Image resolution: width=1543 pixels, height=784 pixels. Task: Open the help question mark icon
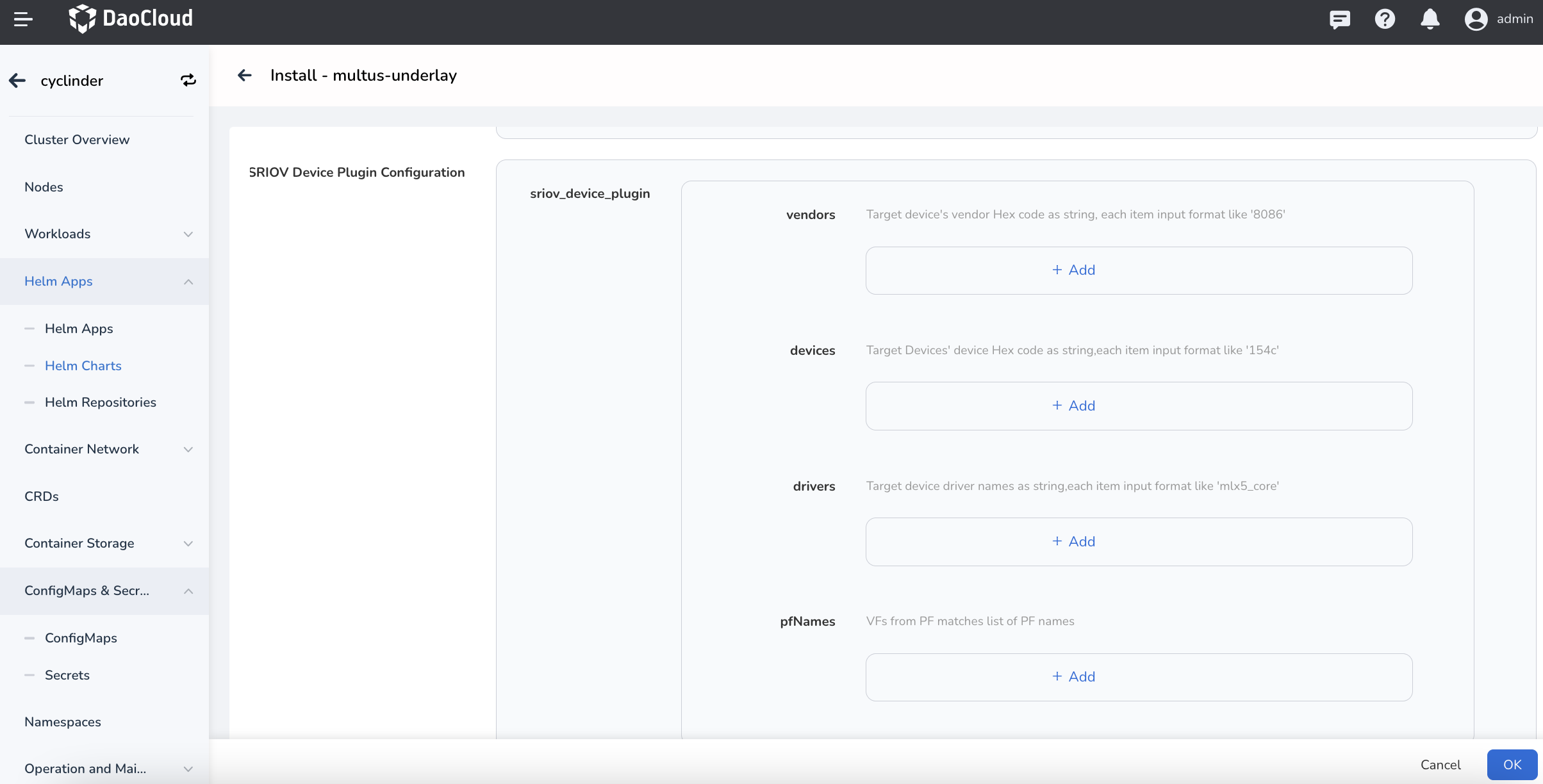coord(1385,19)
